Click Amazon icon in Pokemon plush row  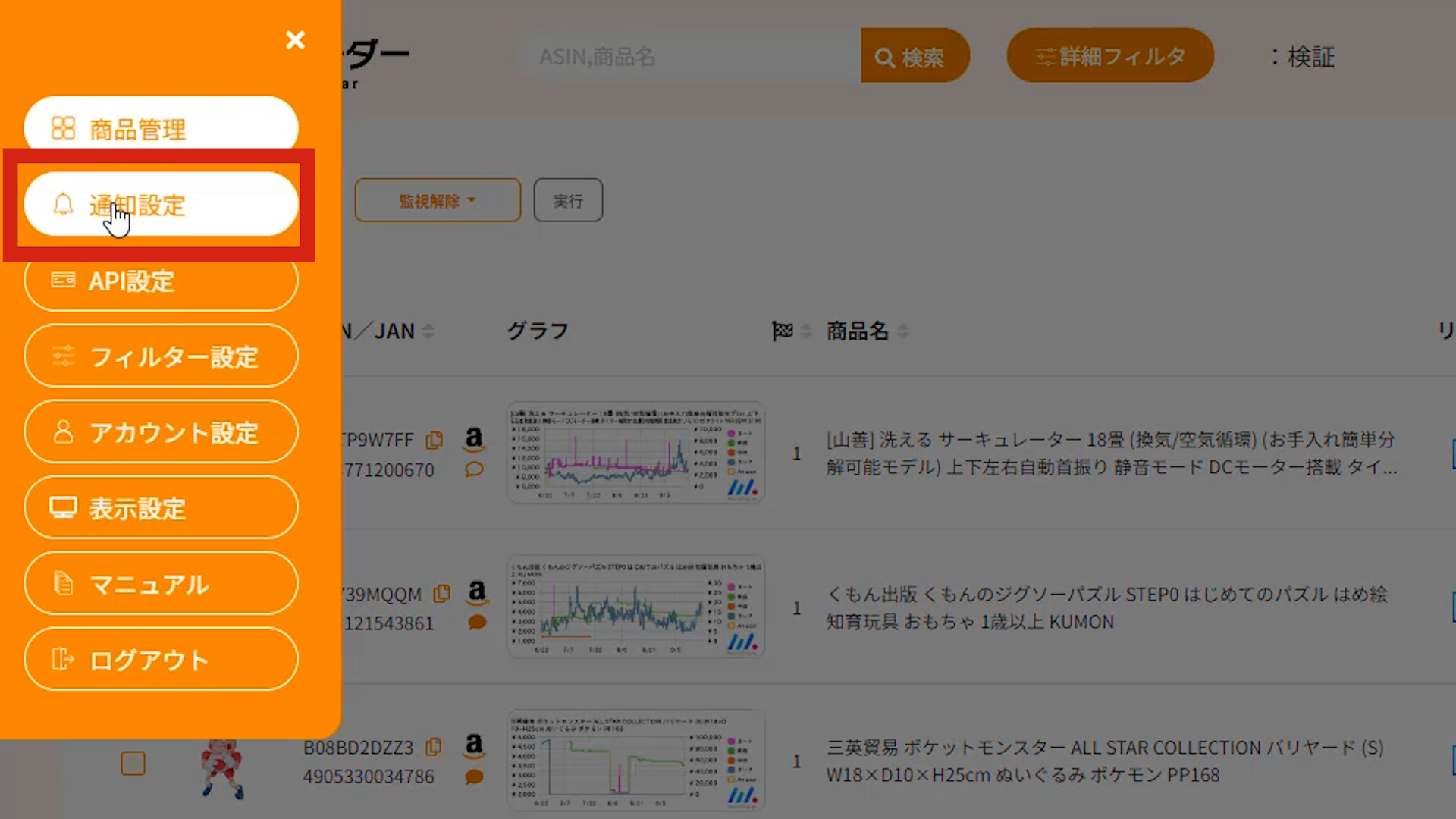coord(474,745)
